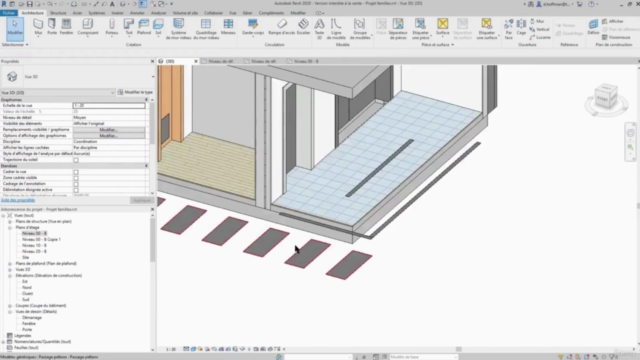Image resolution: width=640 pixels, height=360 pixels.
Task: Open the Visionneuse work plane viewer
Action: tap(616, 37)
